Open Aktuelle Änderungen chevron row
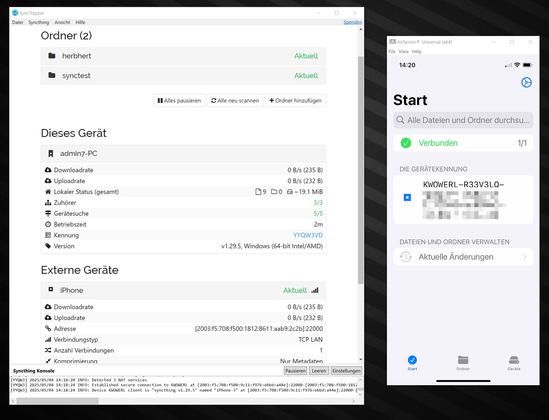The image size is (549, 420). click(x=463, y=257)
